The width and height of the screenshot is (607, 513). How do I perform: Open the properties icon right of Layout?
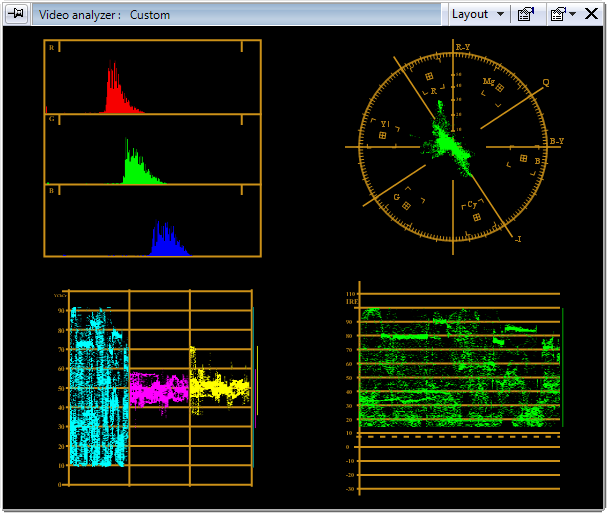[526, 14]
